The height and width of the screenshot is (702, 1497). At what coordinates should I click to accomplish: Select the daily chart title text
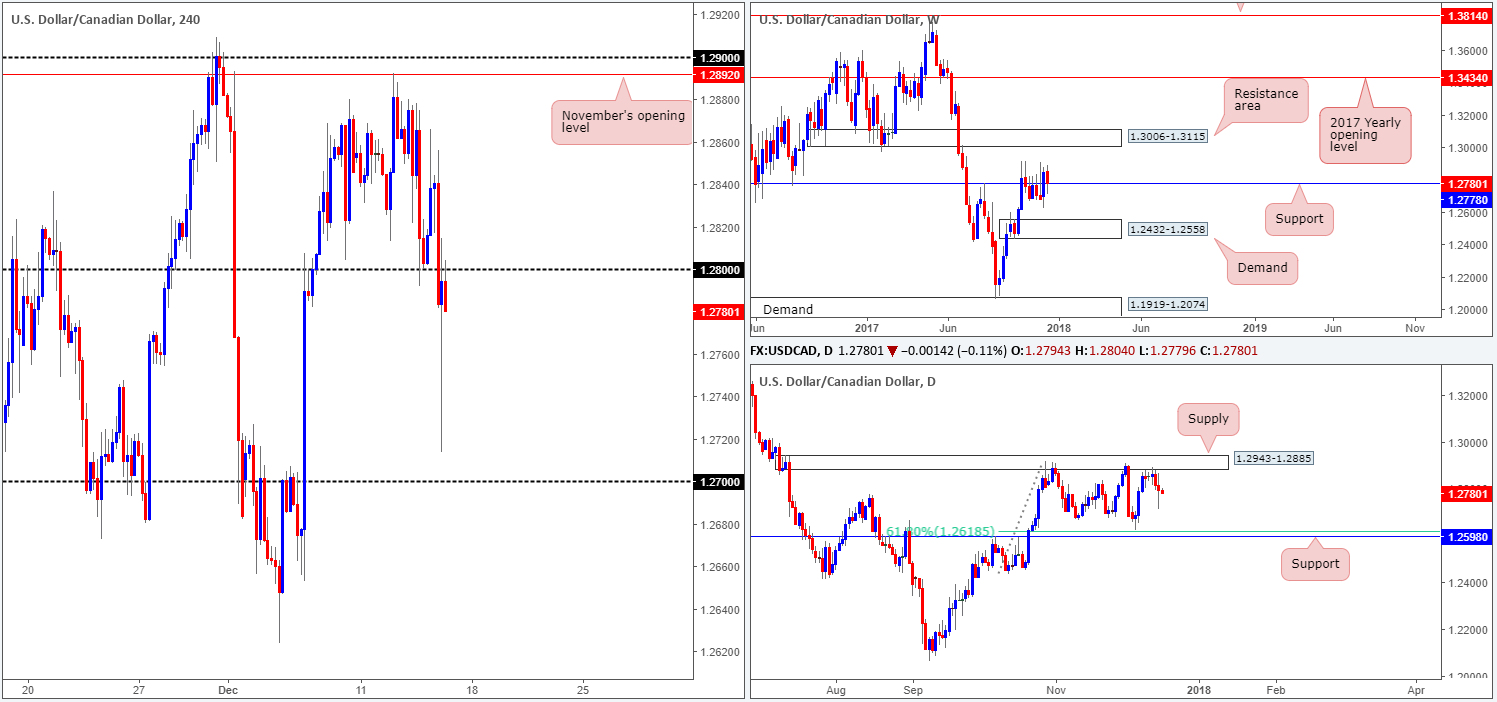[x=847, y=381]
